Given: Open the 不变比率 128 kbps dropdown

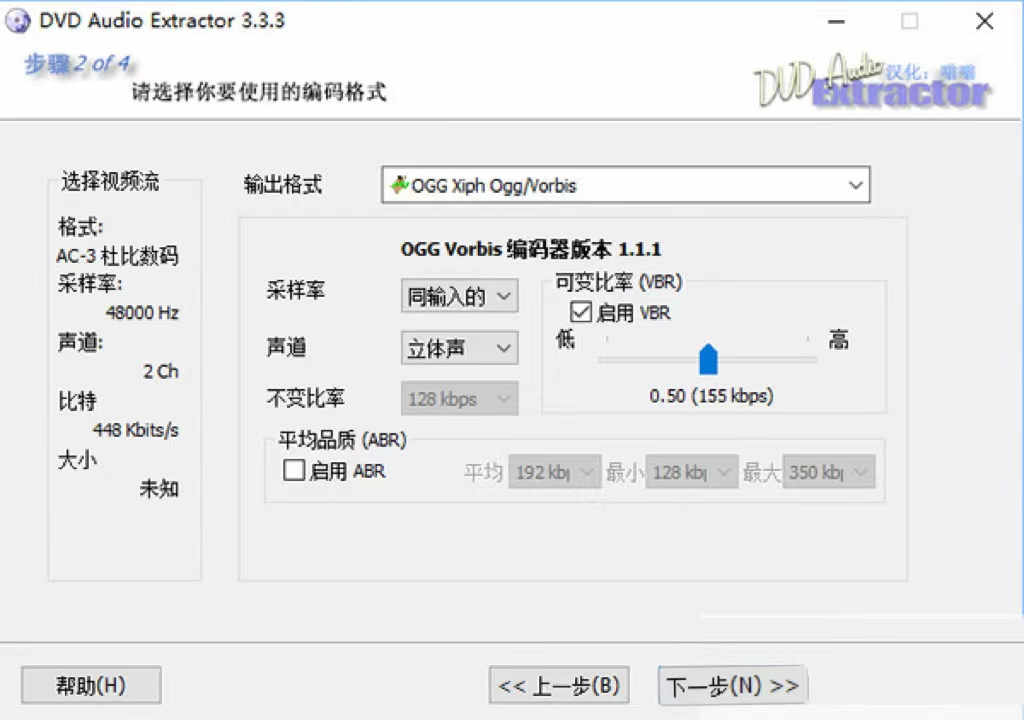Looking at the screenshot, I should [x=459, y=399].
